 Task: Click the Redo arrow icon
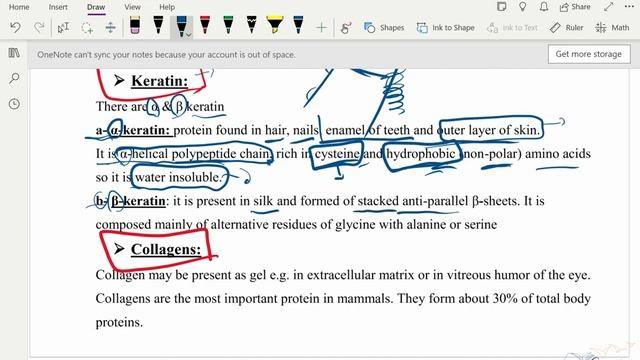pos(39,27)
